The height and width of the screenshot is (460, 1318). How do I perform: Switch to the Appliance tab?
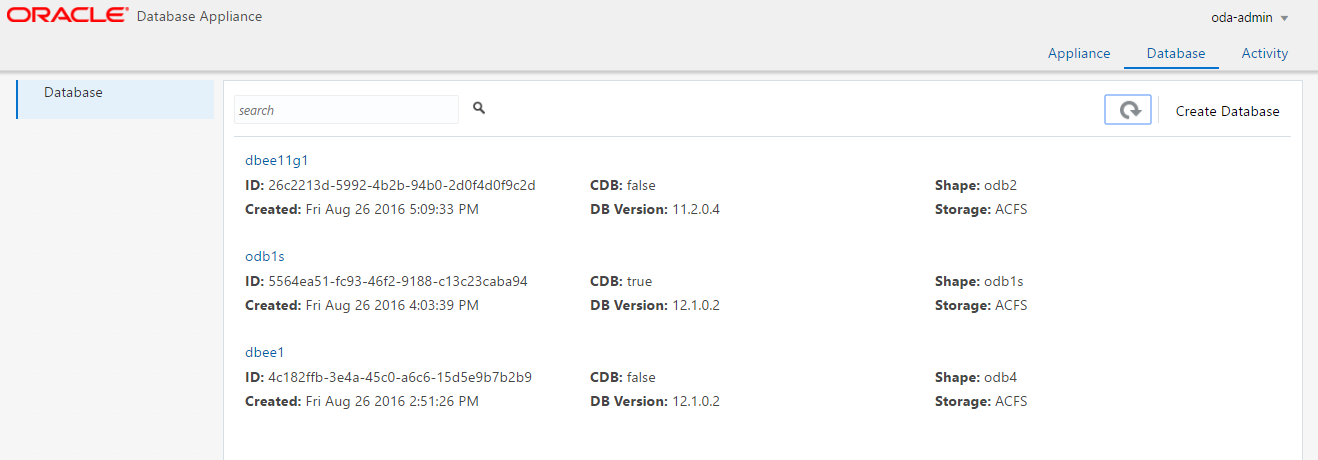click(1079, 54)
